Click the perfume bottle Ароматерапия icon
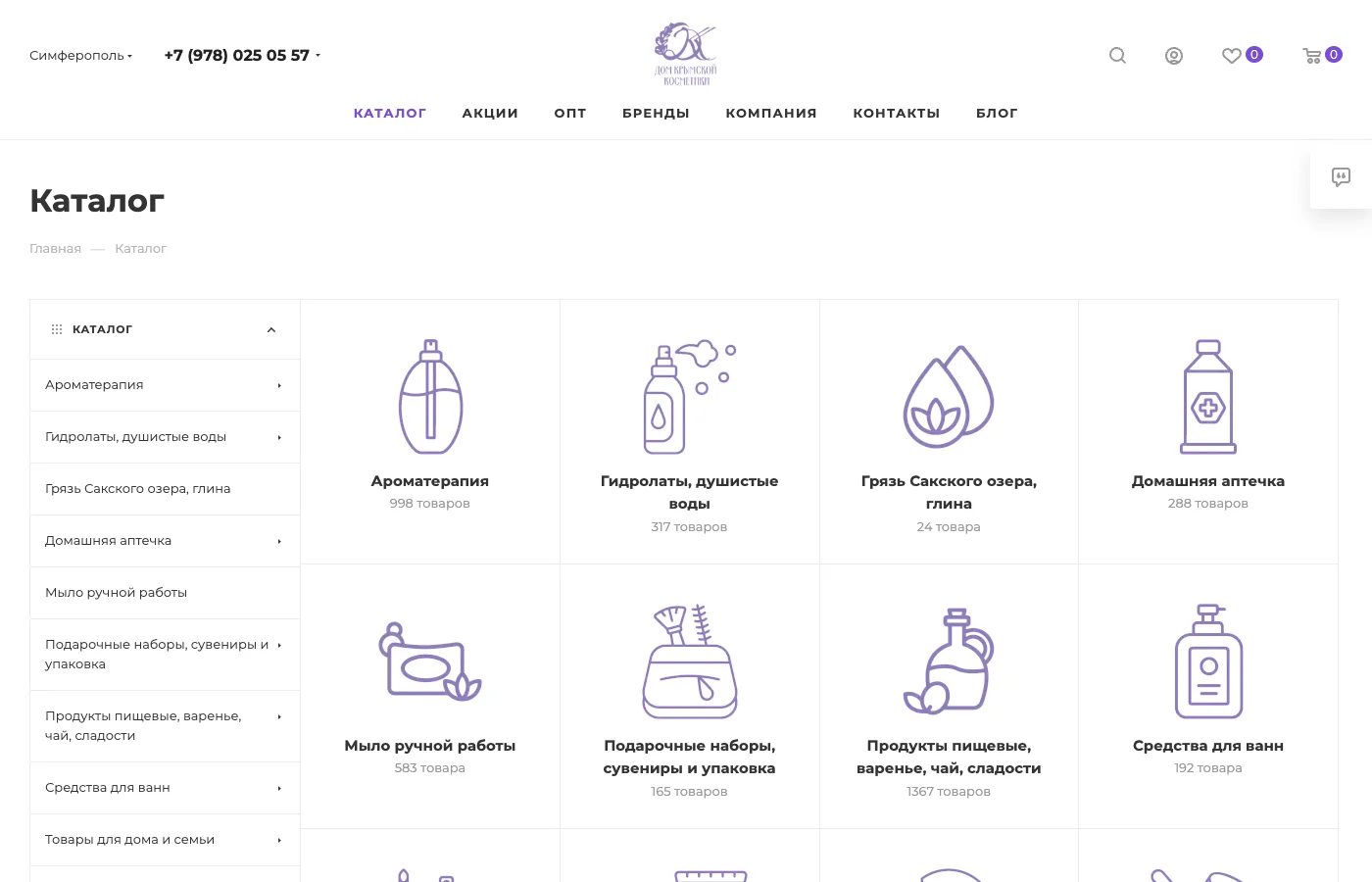This screenshot has width=1372, height=882. coord(430,397)
